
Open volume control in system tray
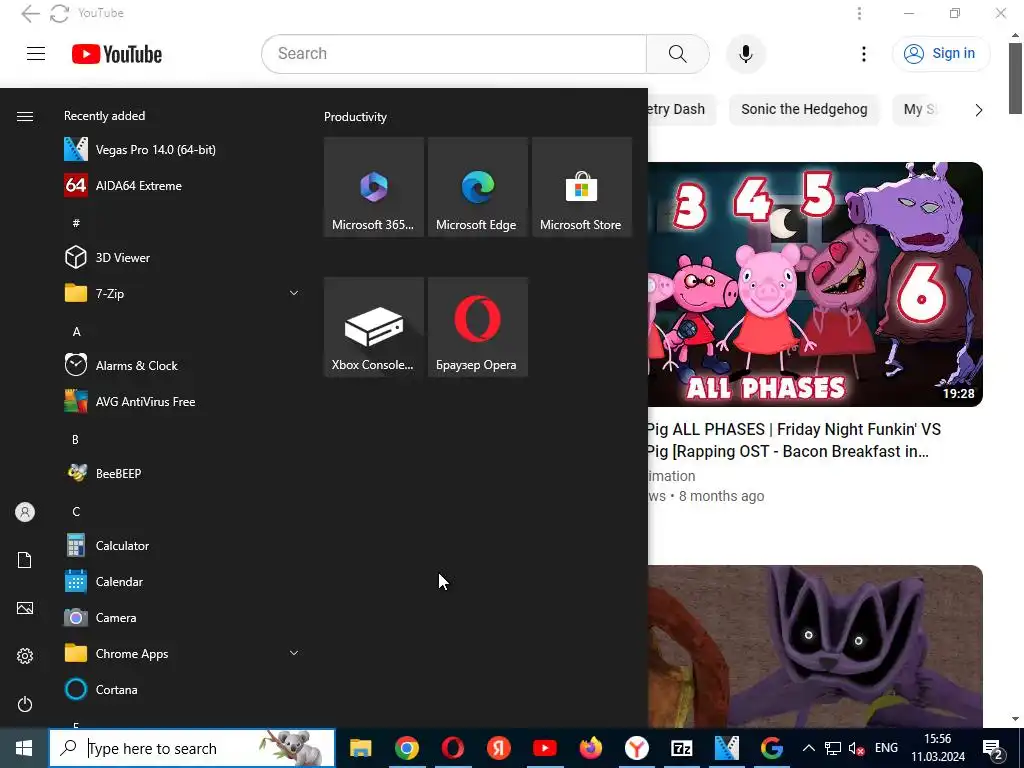856,748
